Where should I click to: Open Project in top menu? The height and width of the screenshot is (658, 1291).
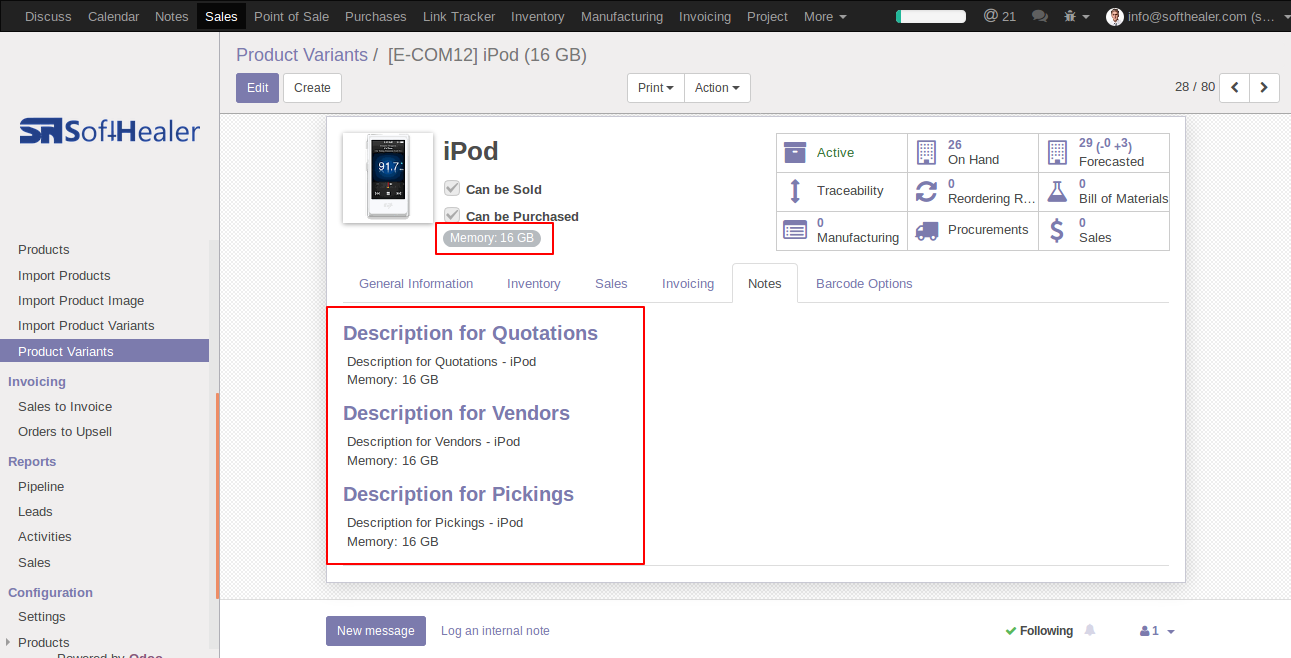[x=768, y=16]
